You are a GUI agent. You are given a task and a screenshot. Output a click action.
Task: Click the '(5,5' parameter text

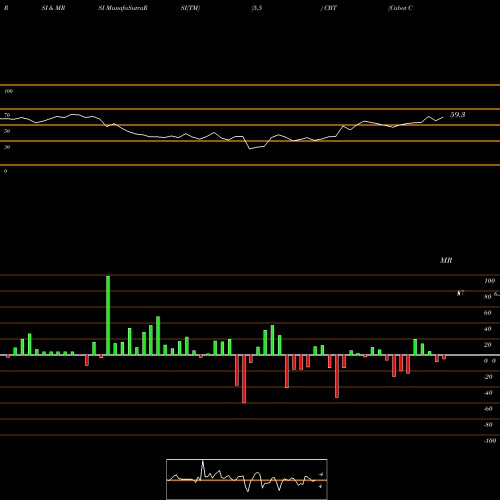[257, 8]
